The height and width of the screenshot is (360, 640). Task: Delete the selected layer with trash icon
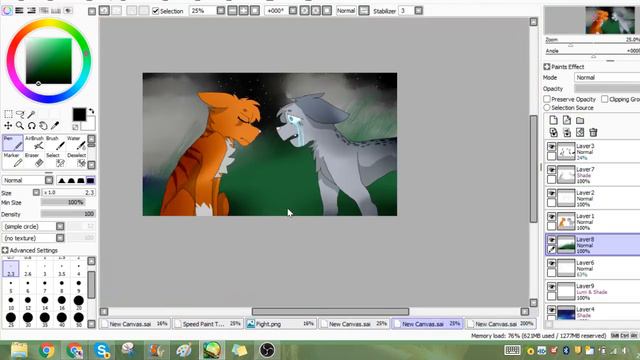click(x=593, y=132)
